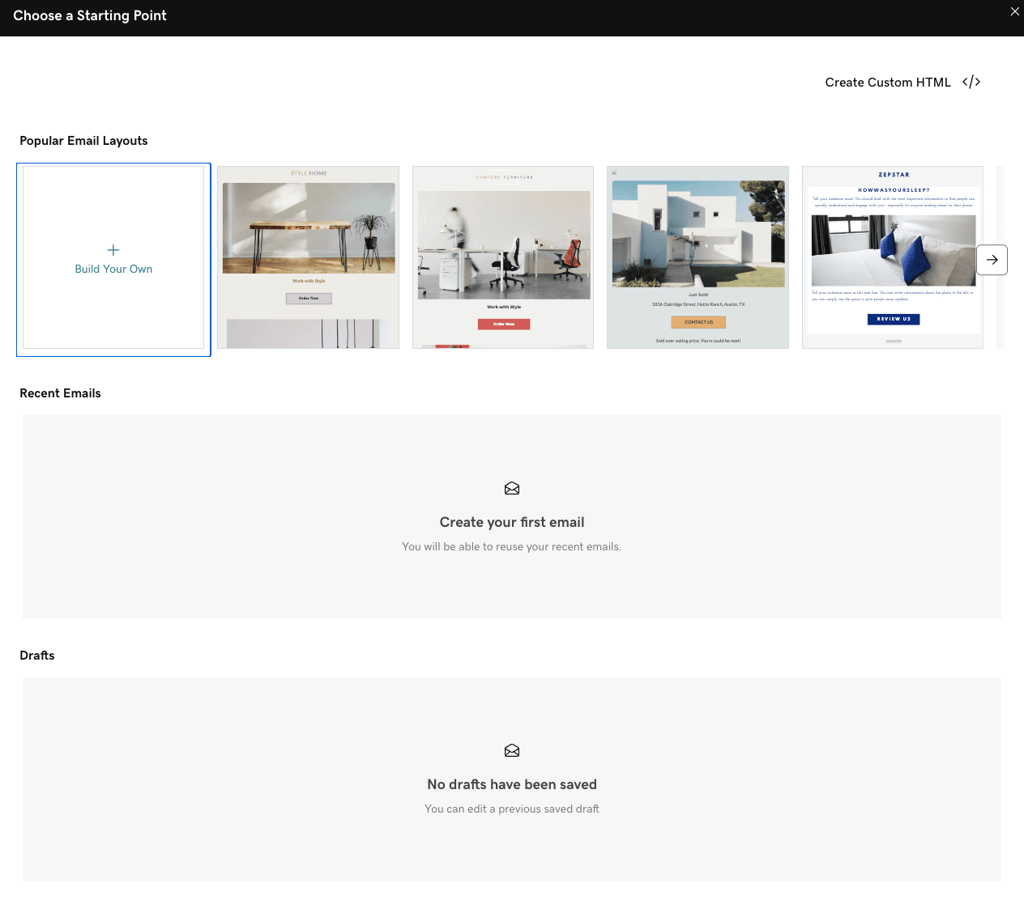Click the Drafts heading
1024x900 pixels.
point(37,655)
